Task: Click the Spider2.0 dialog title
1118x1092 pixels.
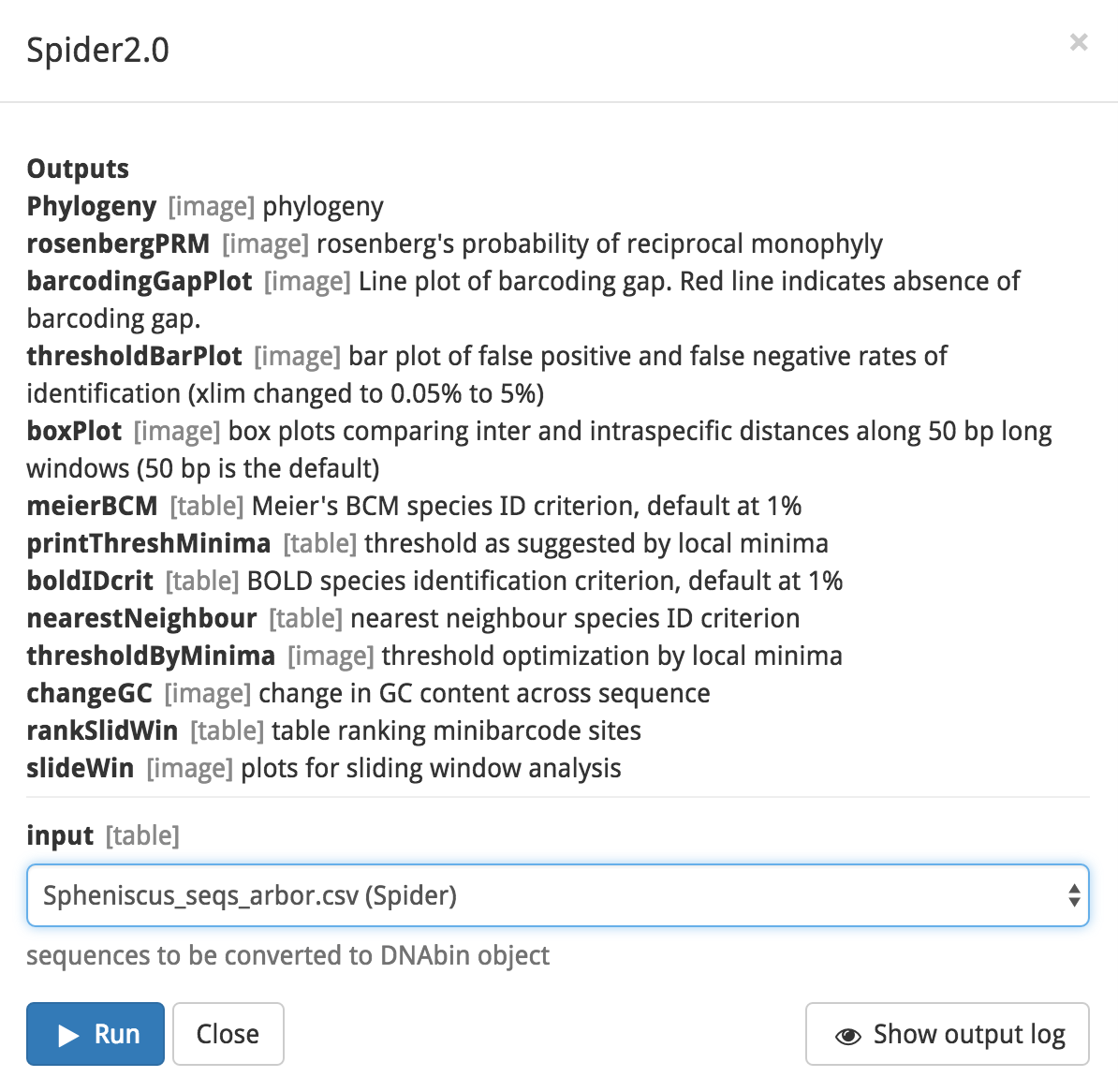Action: tap(97, 50)
